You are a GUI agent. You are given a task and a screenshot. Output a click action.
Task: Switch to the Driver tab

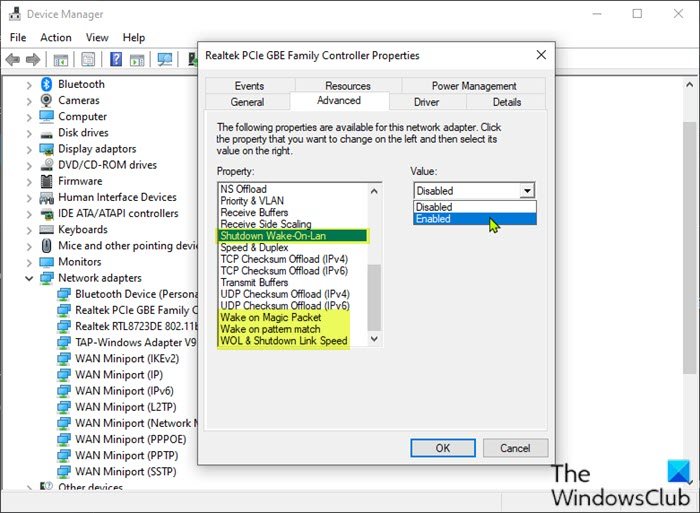(x=426, y=102)
